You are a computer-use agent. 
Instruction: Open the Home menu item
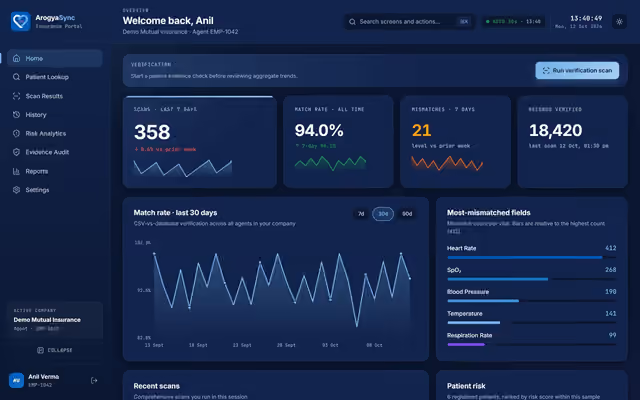pos(55,58)
